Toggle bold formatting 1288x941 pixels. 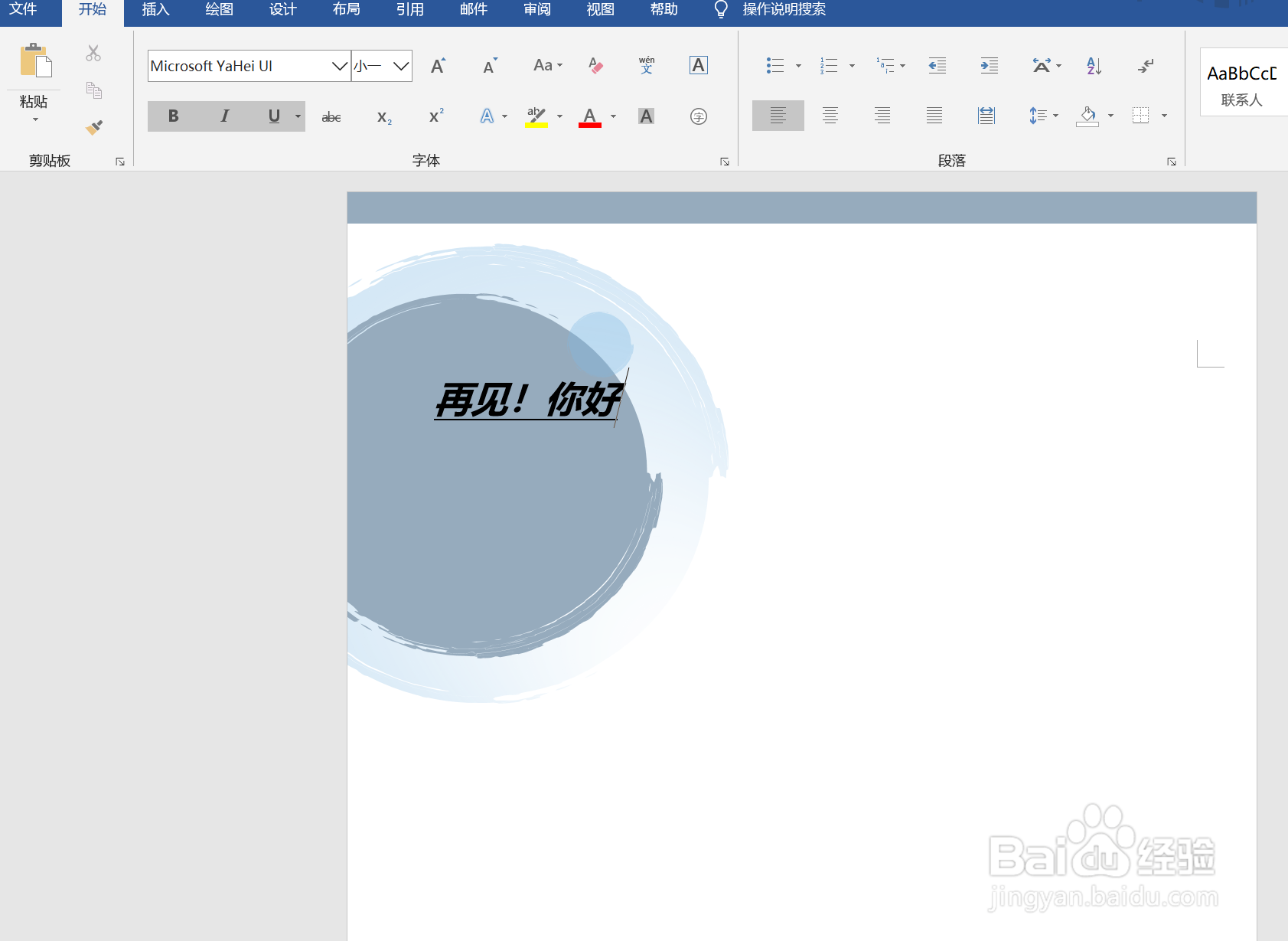click(x=173, y=116)
